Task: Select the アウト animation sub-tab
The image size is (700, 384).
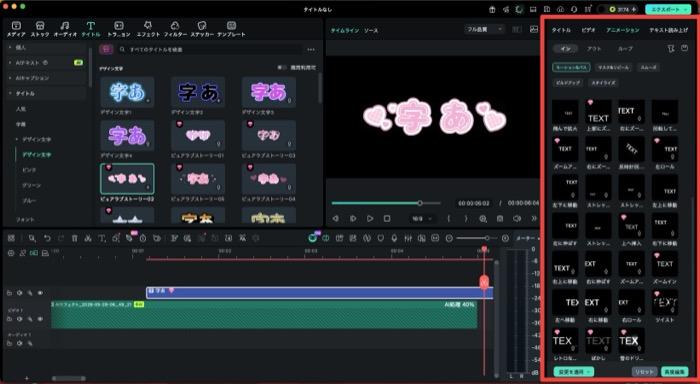Action: pos(594,49)
